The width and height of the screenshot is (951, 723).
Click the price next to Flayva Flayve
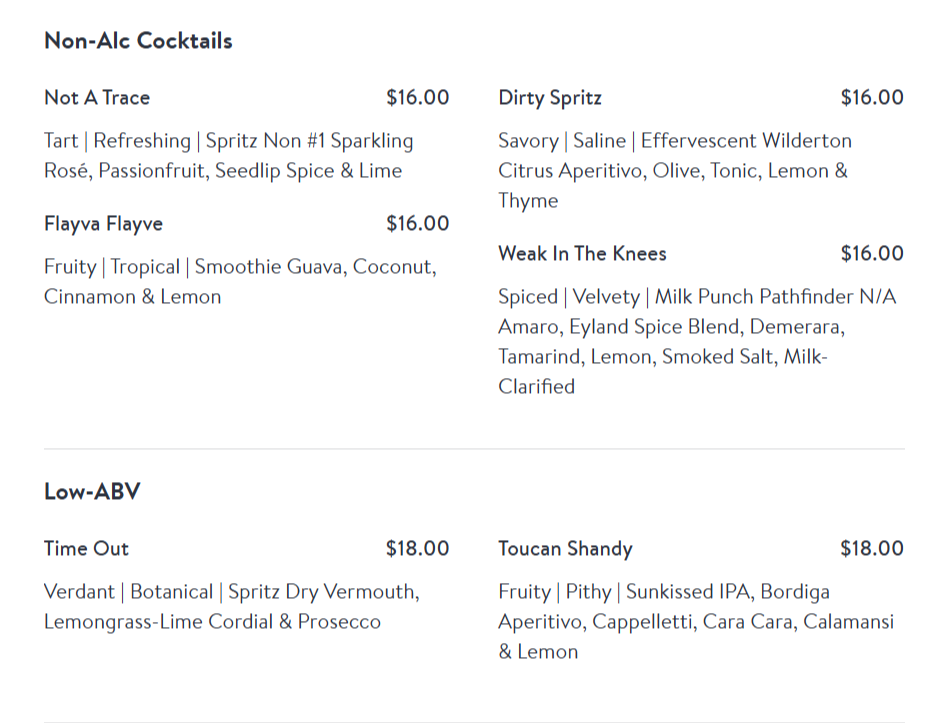(x=417, y=224)
